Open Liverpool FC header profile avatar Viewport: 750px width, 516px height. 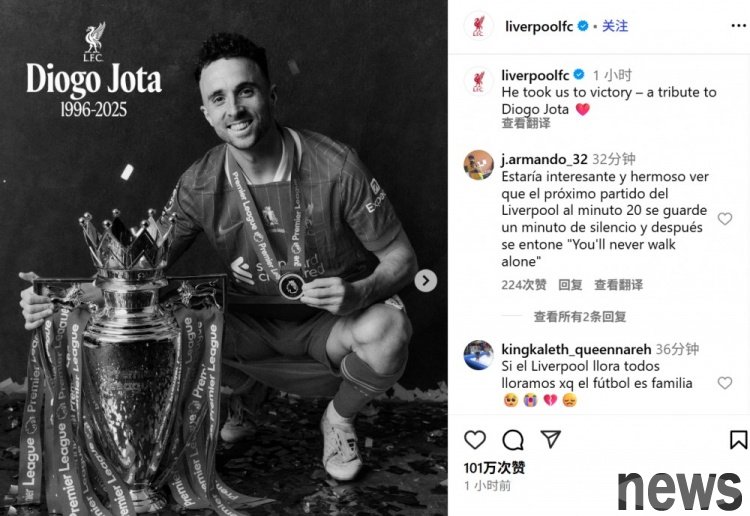tap(479, 26)
